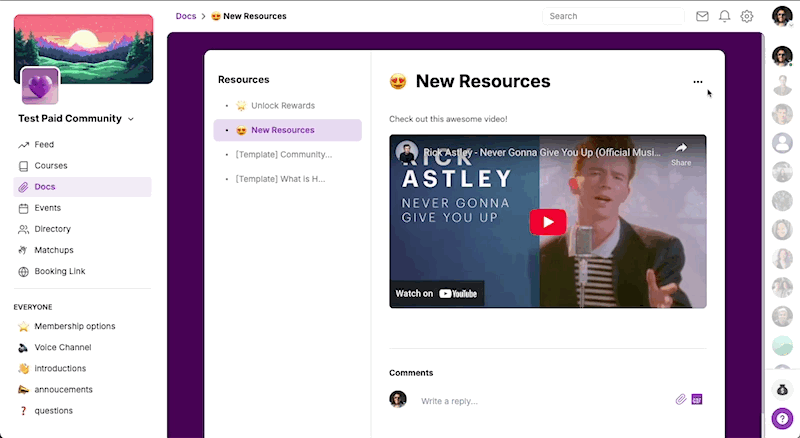The height and width of the screenshot is (438, 800).
Task: Click the Rick Astley video title link
Action: pos(542,152)
